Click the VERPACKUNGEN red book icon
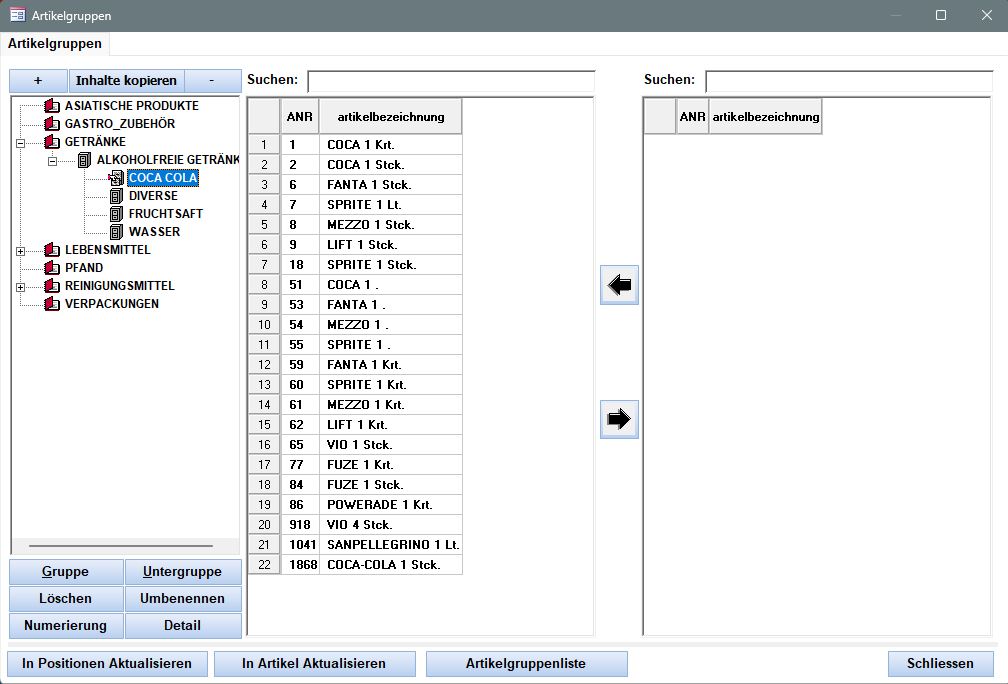 pos(53,304)
